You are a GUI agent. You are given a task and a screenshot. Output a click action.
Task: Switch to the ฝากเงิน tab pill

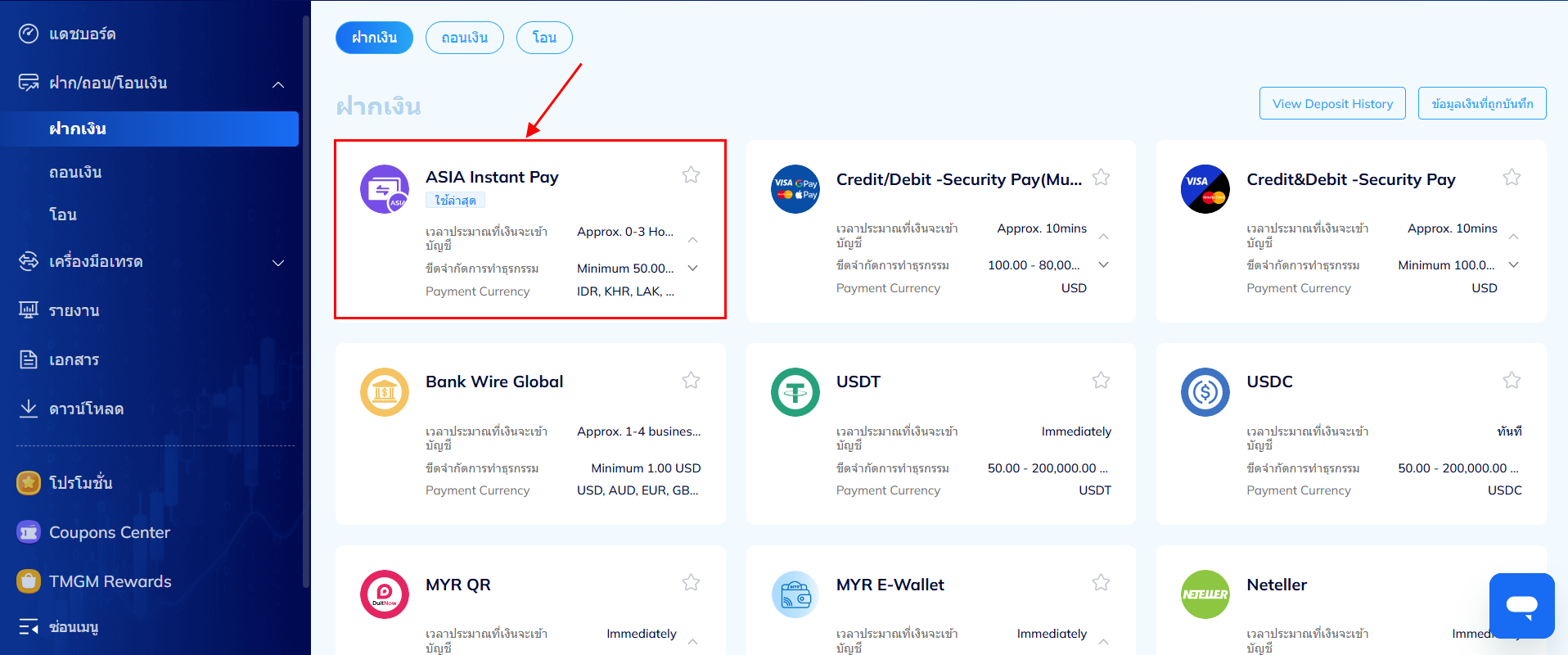coord(374,38)
